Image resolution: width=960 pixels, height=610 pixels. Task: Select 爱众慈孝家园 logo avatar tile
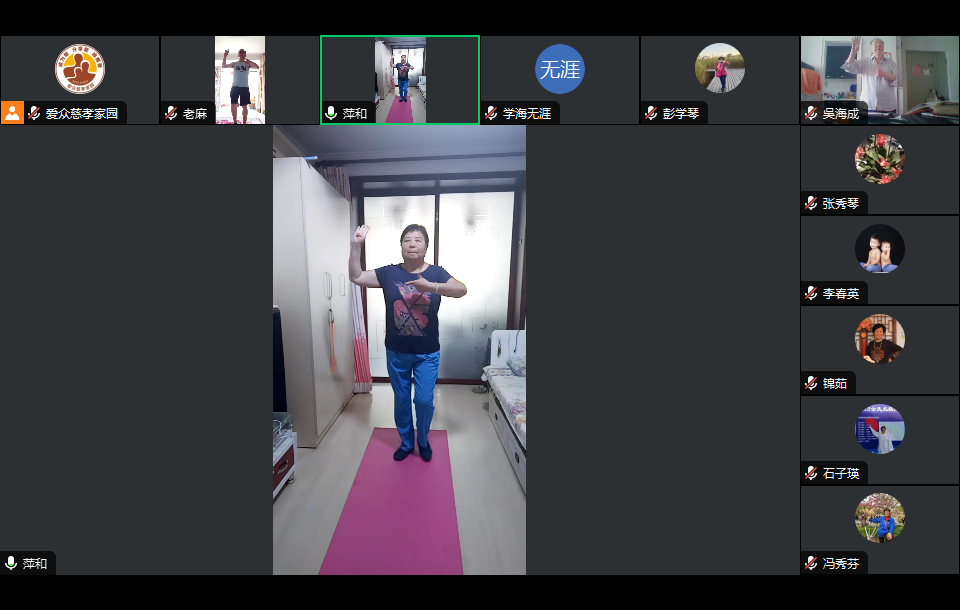tap(80, 69)
